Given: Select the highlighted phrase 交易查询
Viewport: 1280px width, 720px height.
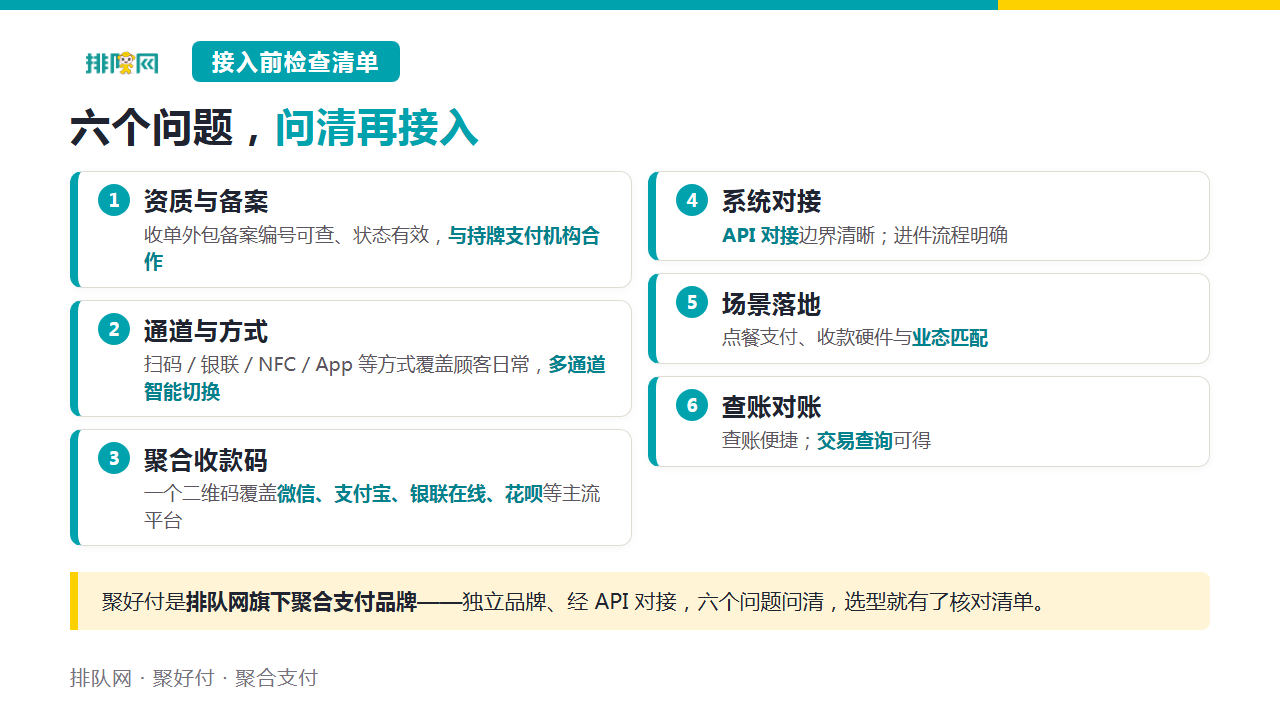Looking at the screenshot, I should tap(855, 441).
